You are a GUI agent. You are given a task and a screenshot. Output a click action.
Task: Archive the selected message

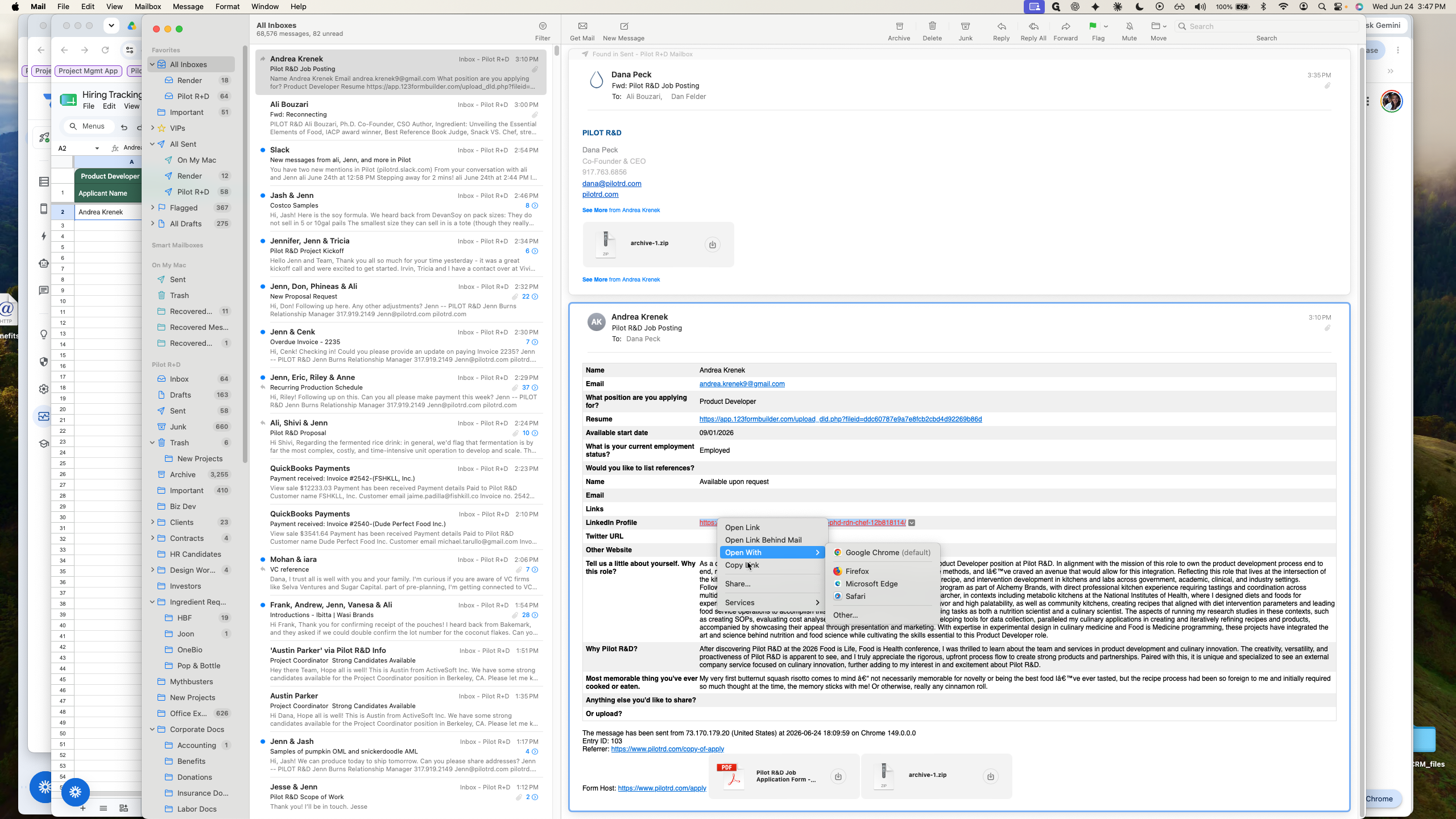pos(899,26)
